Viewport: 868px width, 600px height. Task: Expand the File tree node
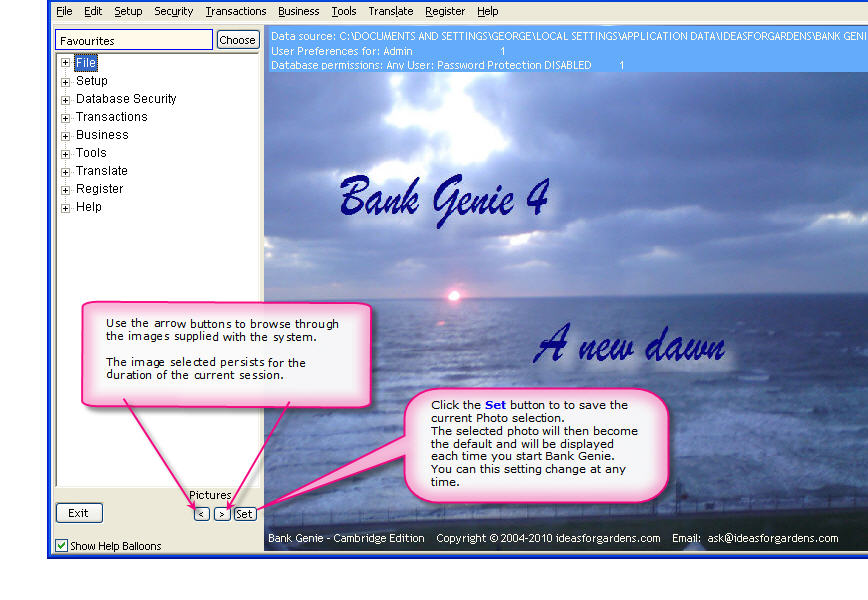[x=65, y=63]
